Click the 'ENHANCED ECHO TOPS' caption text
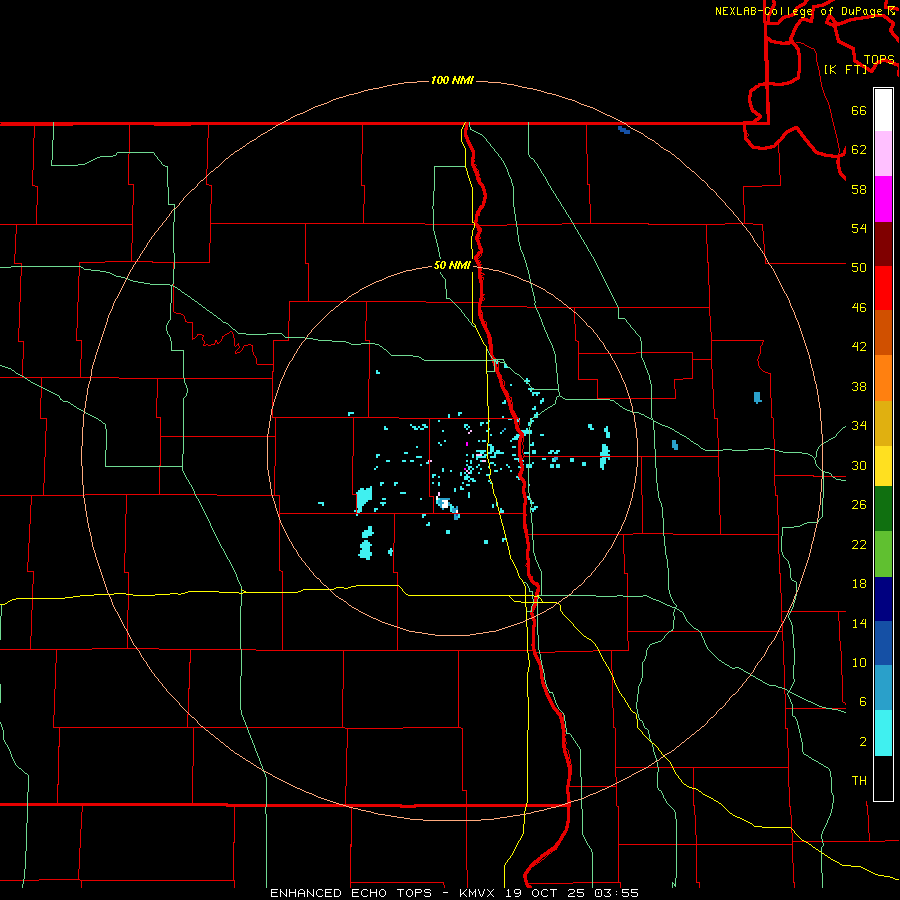 351,893
